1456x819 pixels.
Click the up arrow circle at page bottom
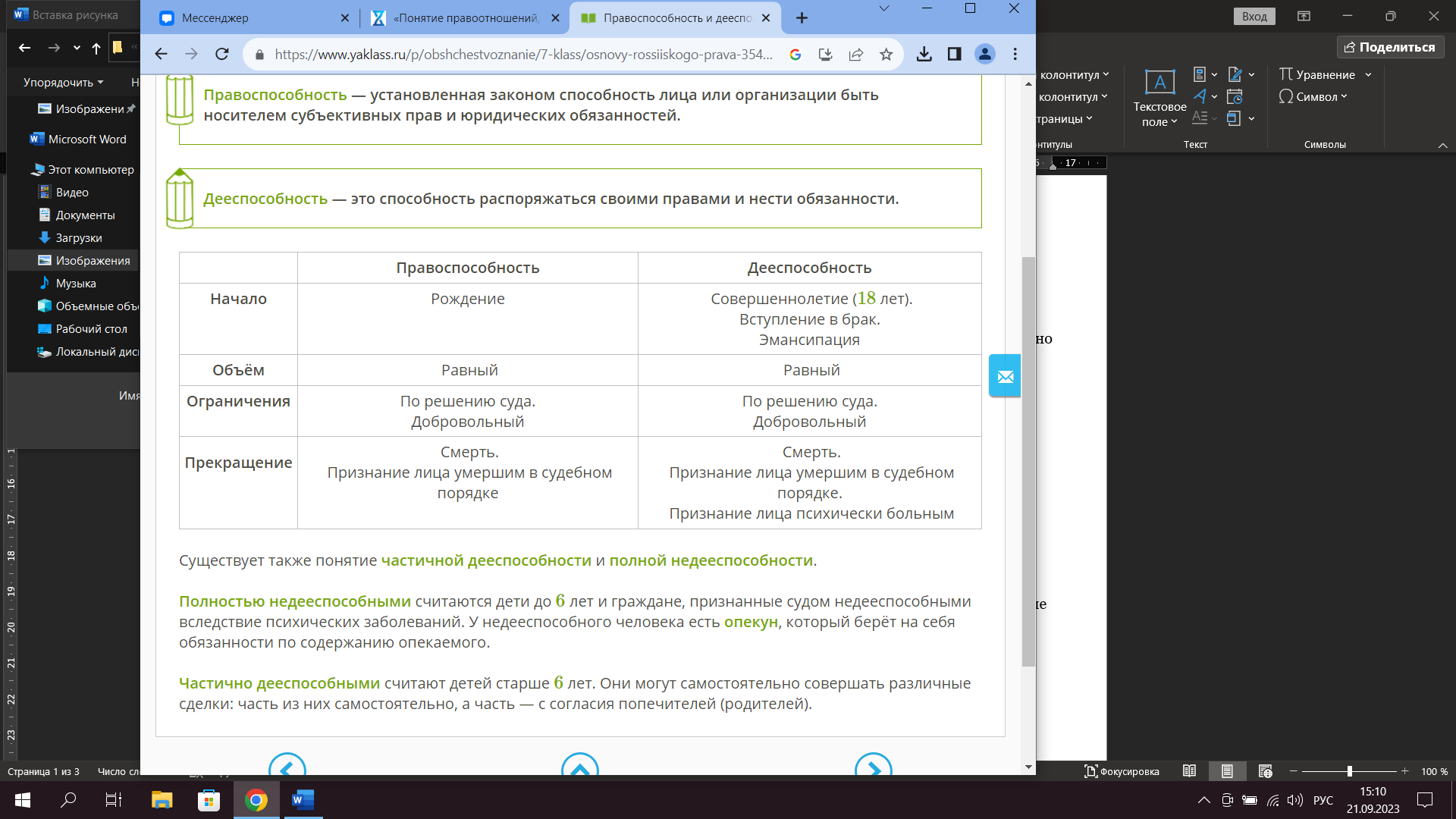[x=580, y=764]
